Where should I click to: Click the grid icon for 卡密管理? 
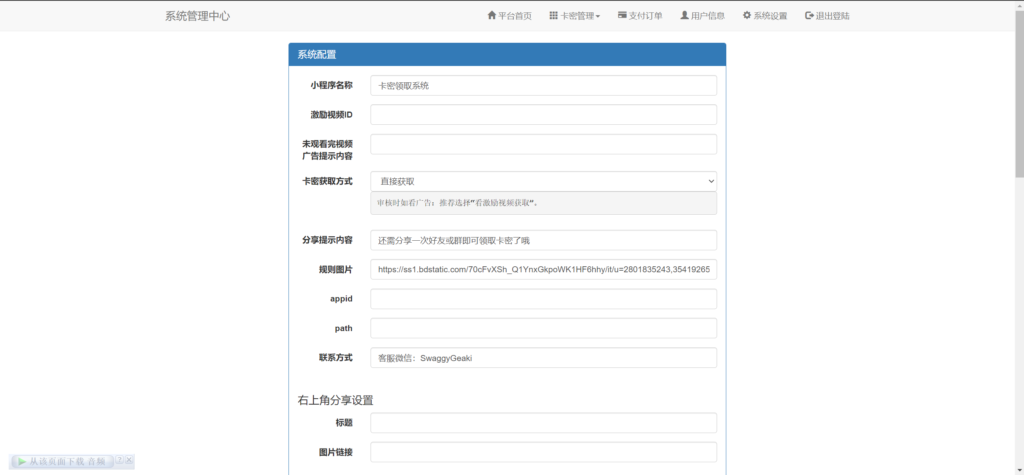[554, 16]
